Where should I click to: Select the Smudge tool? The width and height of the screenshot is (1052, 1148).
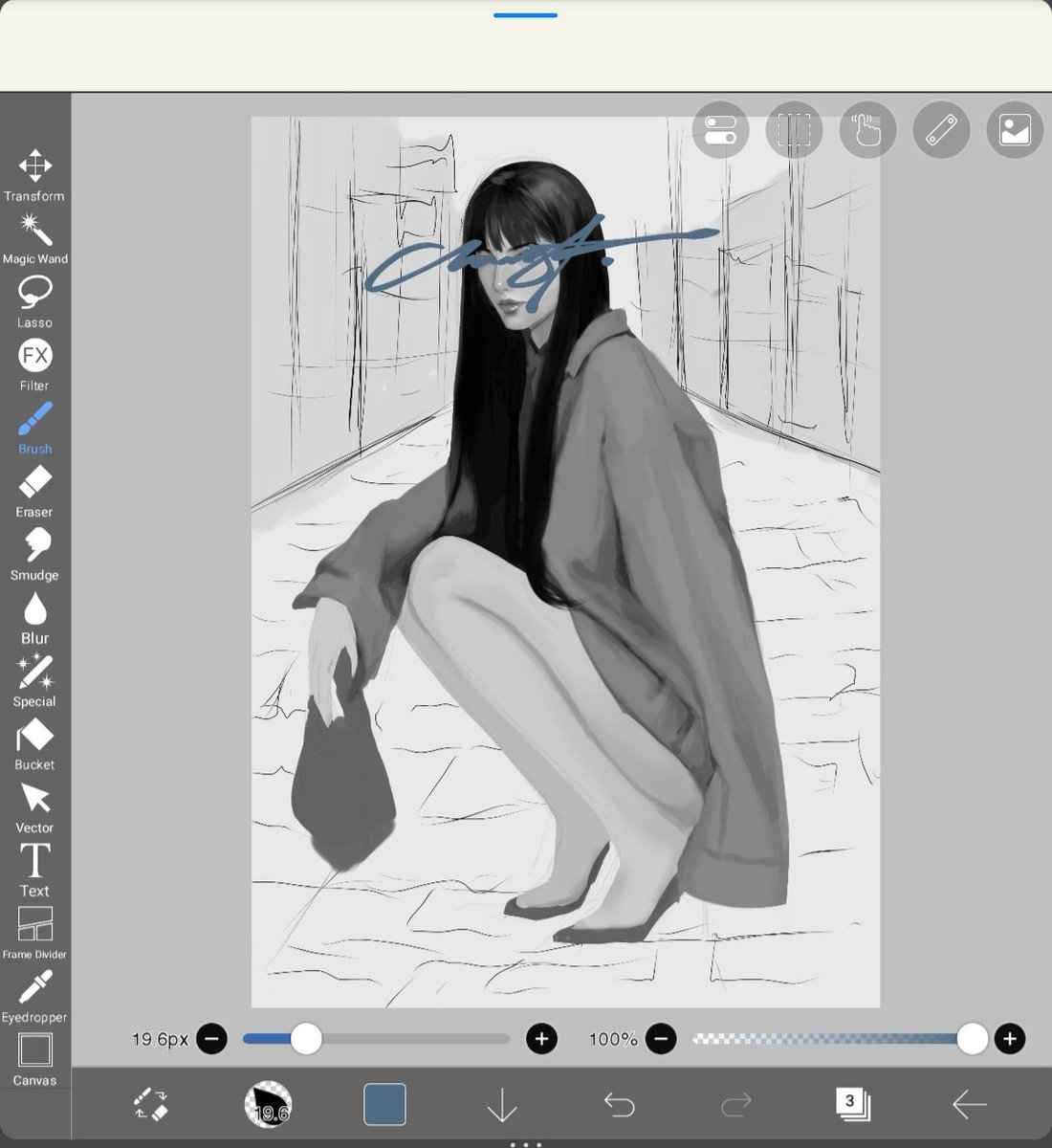point(34,554)
